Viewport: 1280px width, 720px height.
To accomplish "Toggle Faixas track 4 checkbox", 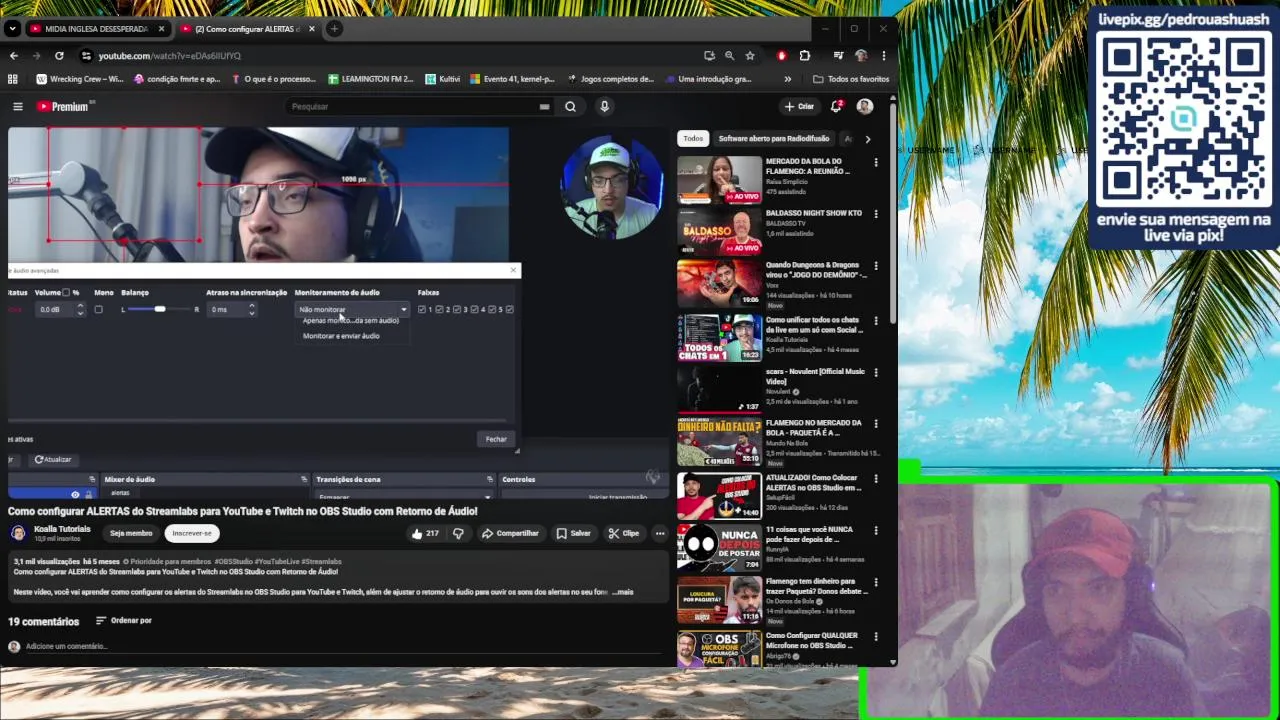I will coord(474,310).
